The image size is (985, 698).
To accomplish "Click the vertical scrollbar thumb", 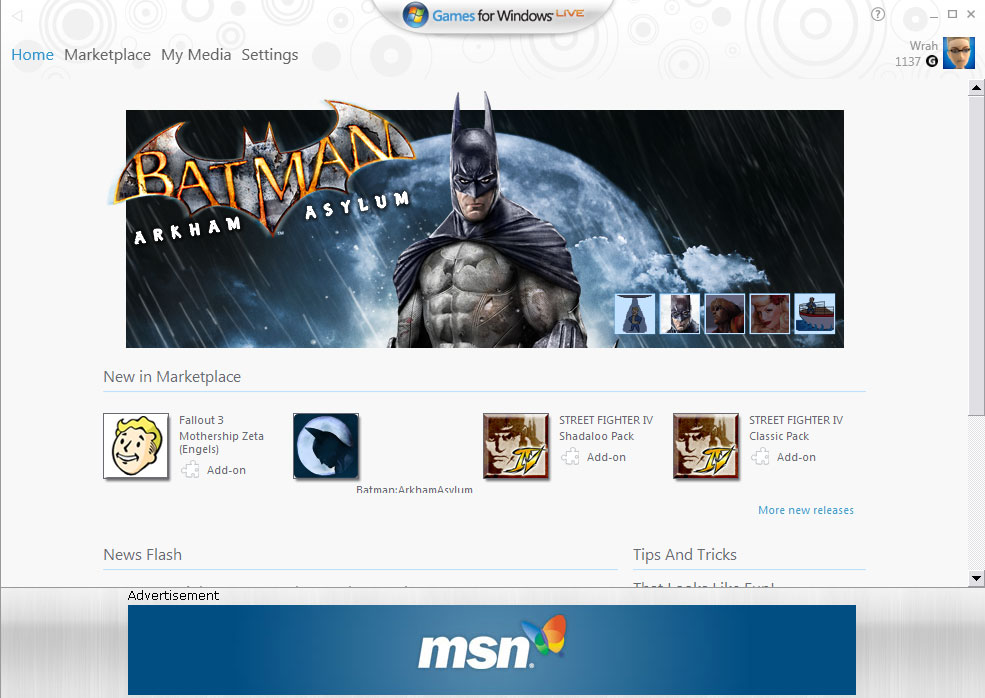I will (x=976, y=254).
